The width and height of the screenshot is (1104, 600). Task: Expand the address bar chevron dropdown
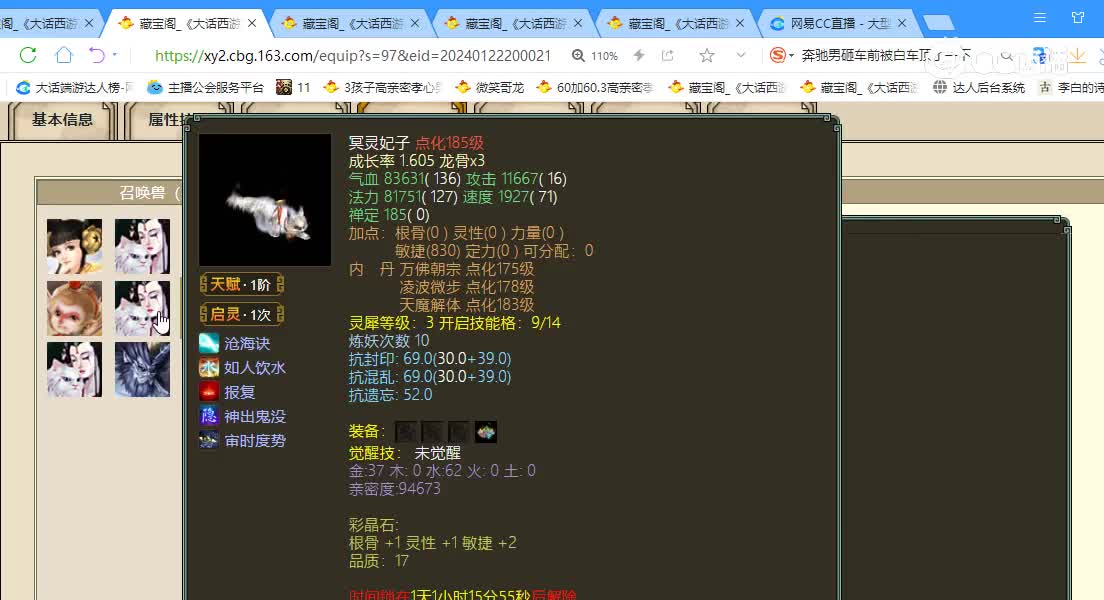pyautogui.click(x=741, y=55)
